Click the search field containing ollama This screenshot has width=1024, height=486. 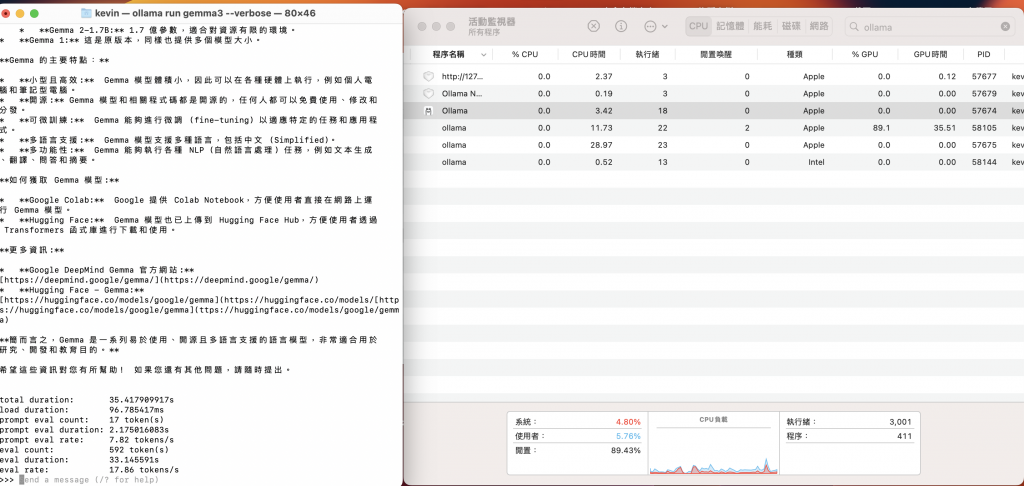point(931,27)
